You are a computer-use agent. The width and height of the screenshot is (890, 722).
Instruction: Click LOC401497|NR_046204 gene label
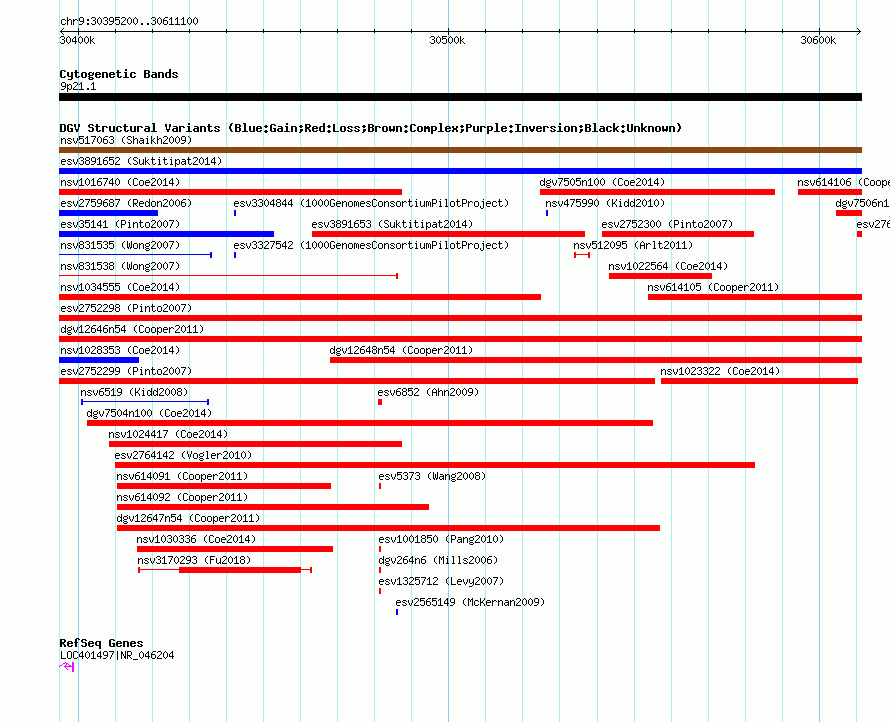coord(117,655)
